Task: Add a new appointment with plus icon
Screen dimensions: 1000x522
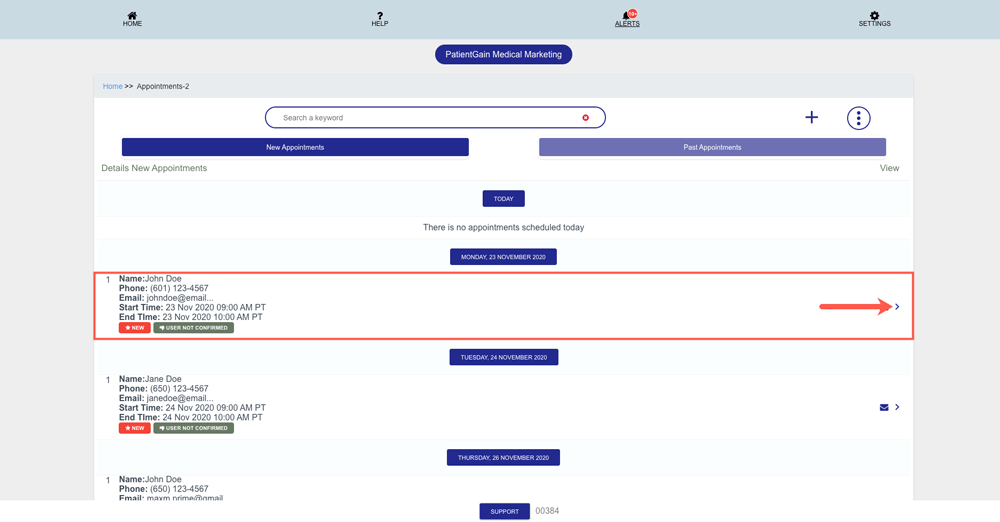Action: 811,117
